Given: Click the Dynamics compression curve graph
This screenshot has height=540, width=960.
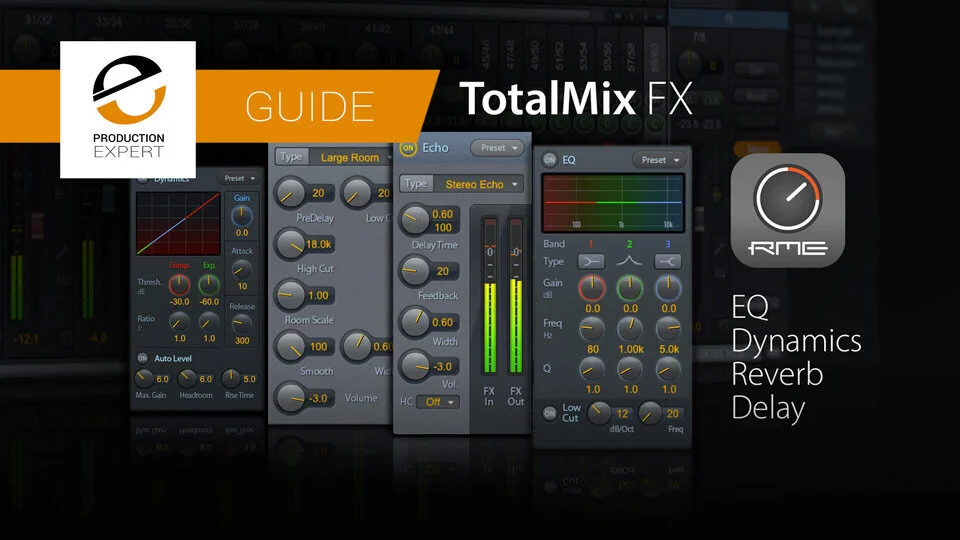Looking at the screenshot, I should 178,223.
